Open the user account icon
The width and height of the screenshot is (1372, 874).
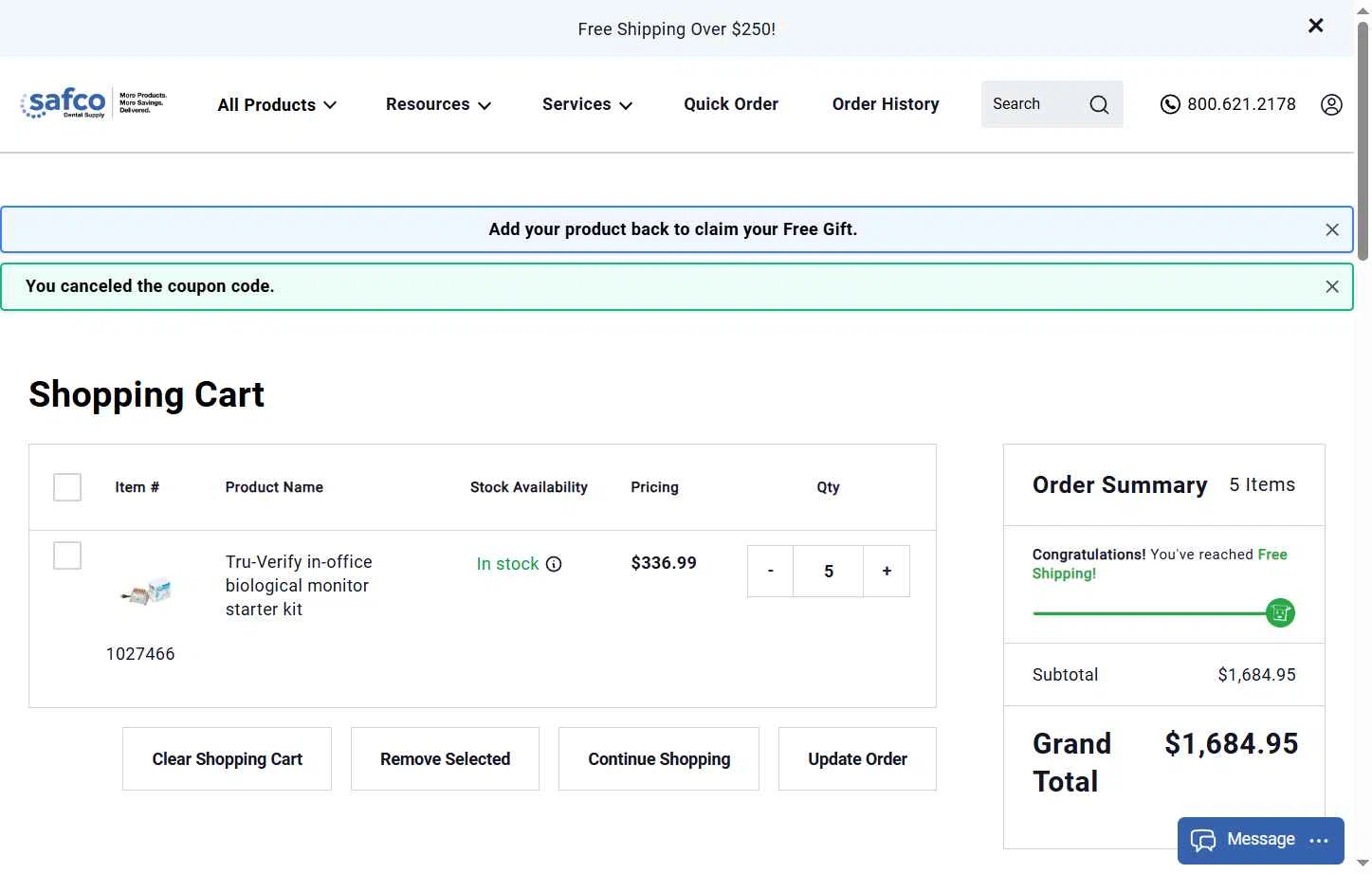pyautogui.click(x=1331, y=104)
